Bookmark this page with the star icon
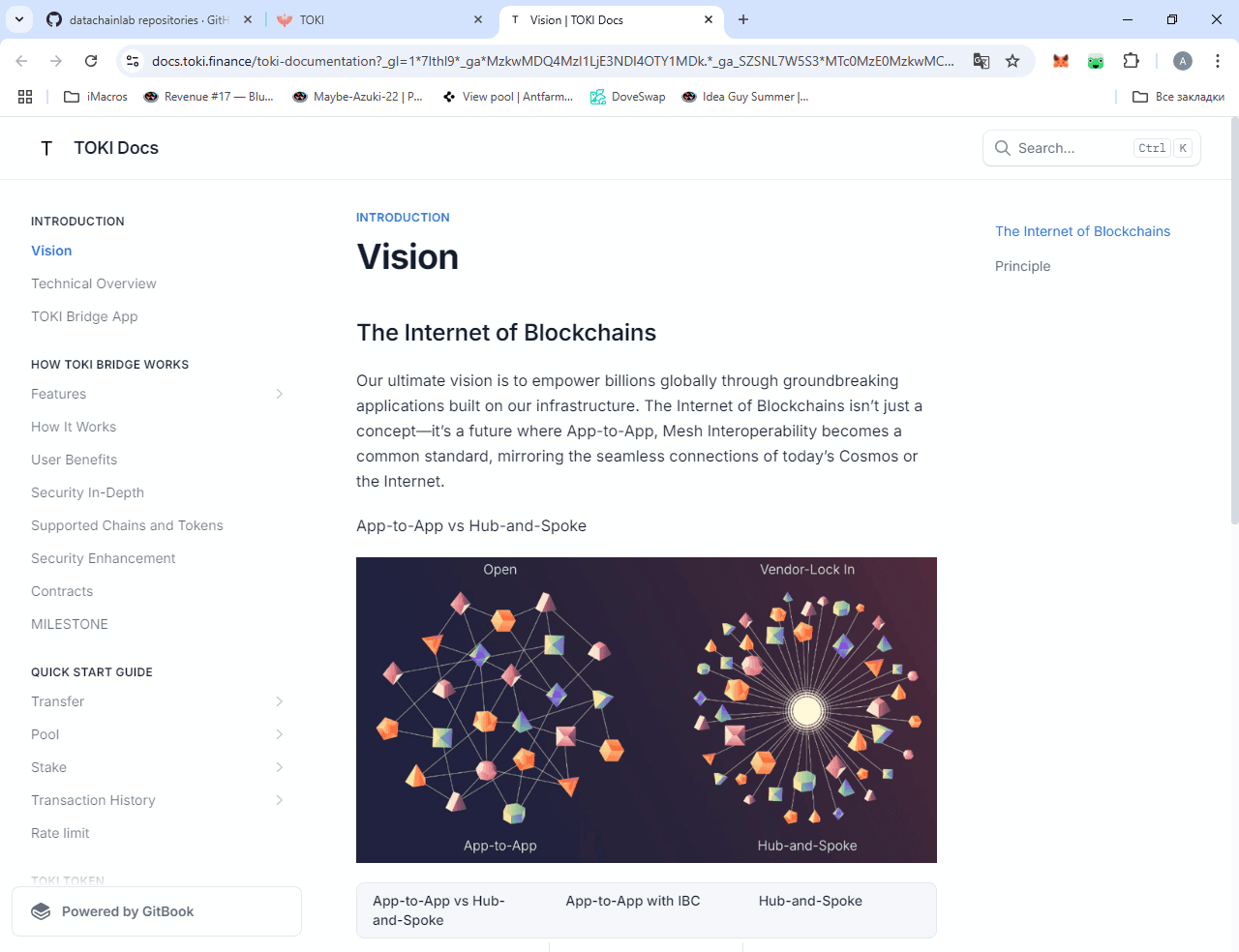 (1012, 61)
